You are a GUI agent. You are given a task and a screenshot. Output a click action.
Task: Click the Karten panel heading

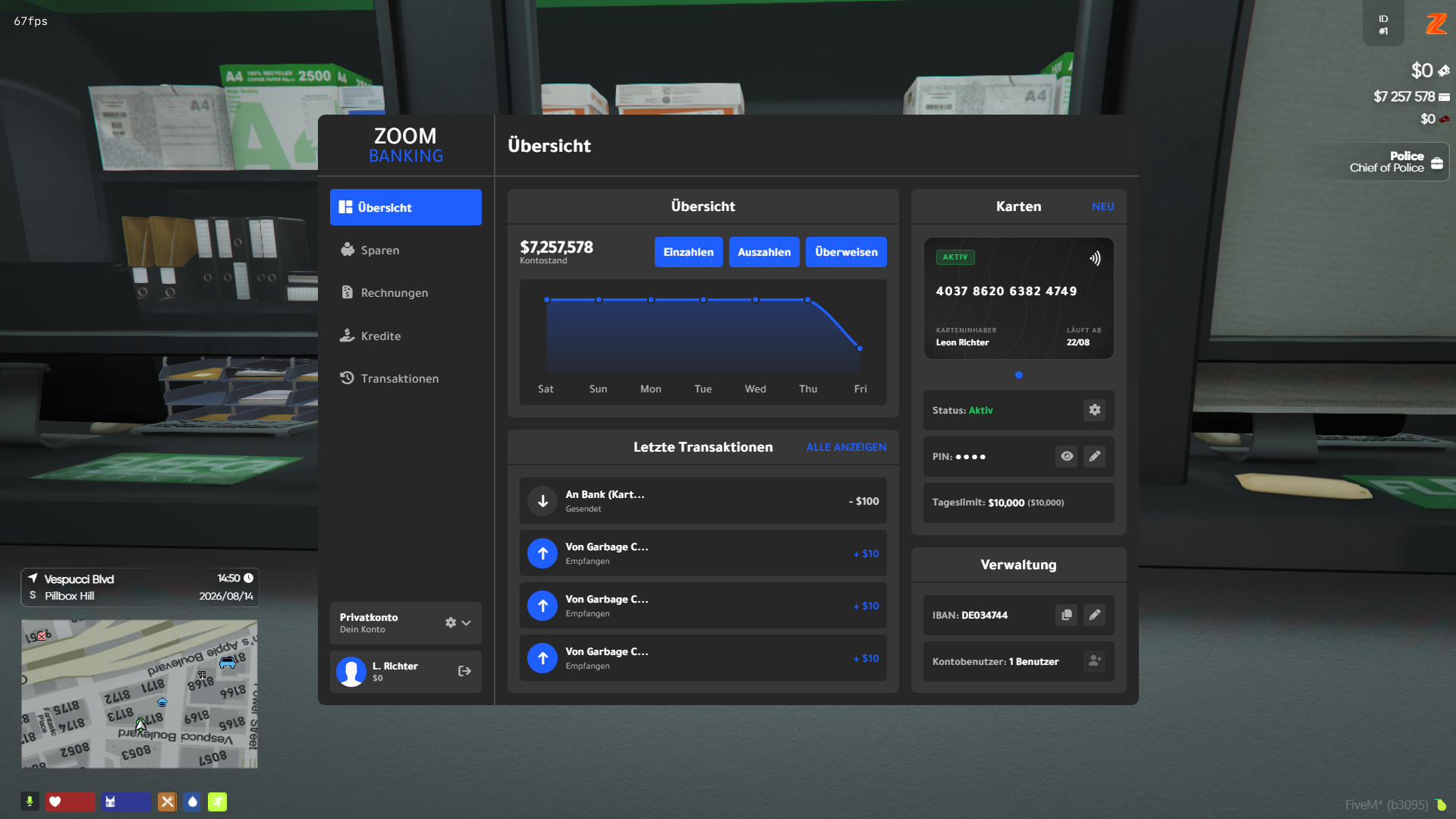(1018, 206)
